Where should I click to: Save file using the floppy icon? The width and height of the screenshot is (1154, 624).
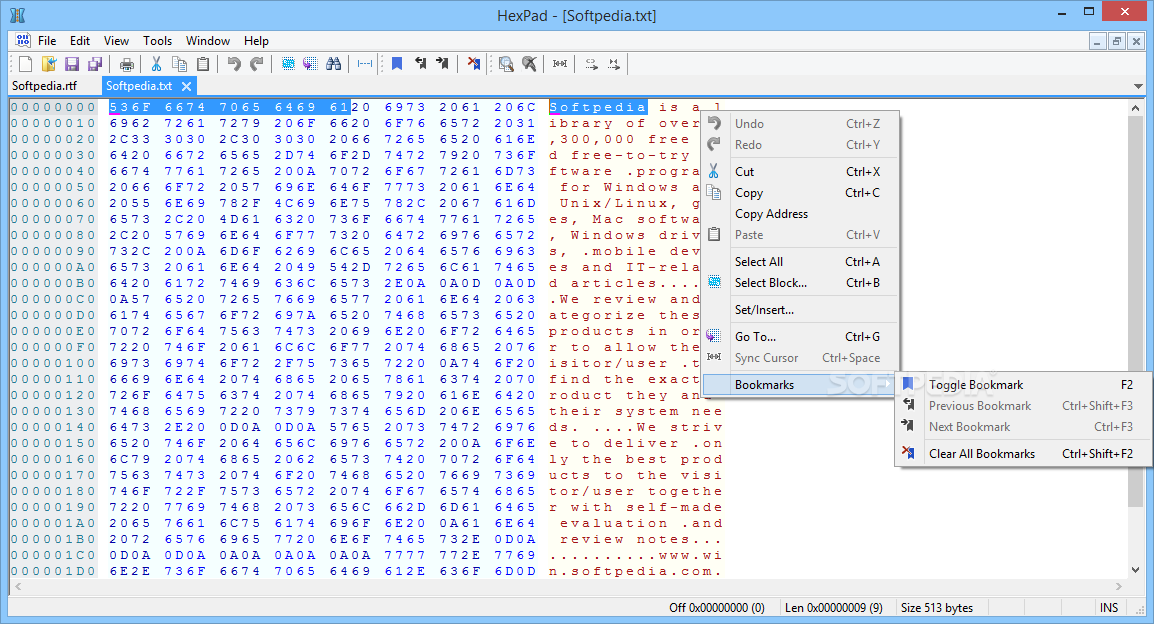pyautogui.click(x=71, y=64)
